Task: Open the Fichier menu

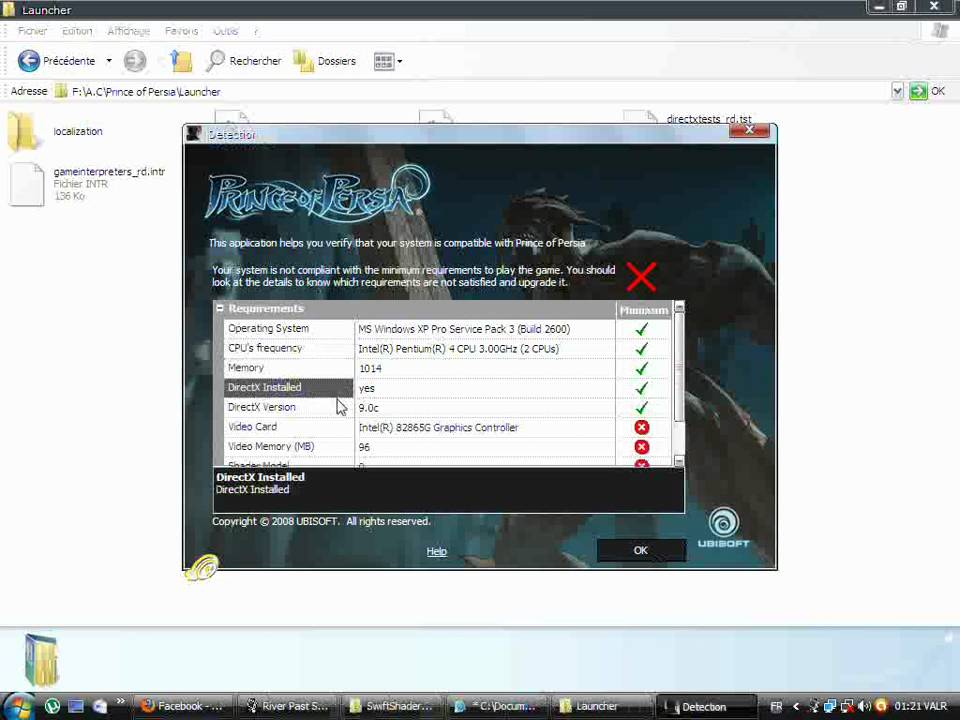Action: [x=32, y=31]
